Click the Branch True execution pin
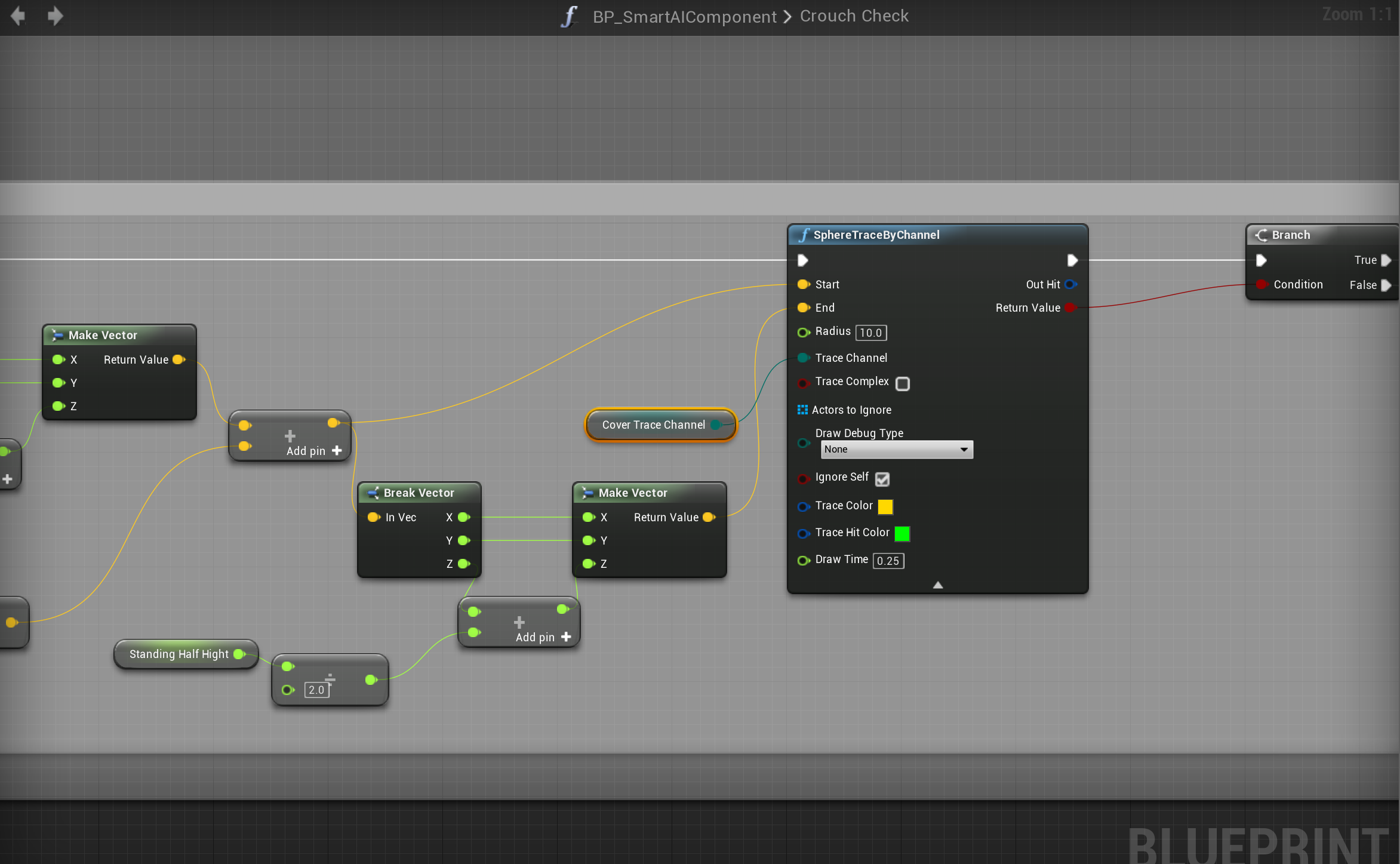The image size is (1400, 864). click(x=1386, y=260)
